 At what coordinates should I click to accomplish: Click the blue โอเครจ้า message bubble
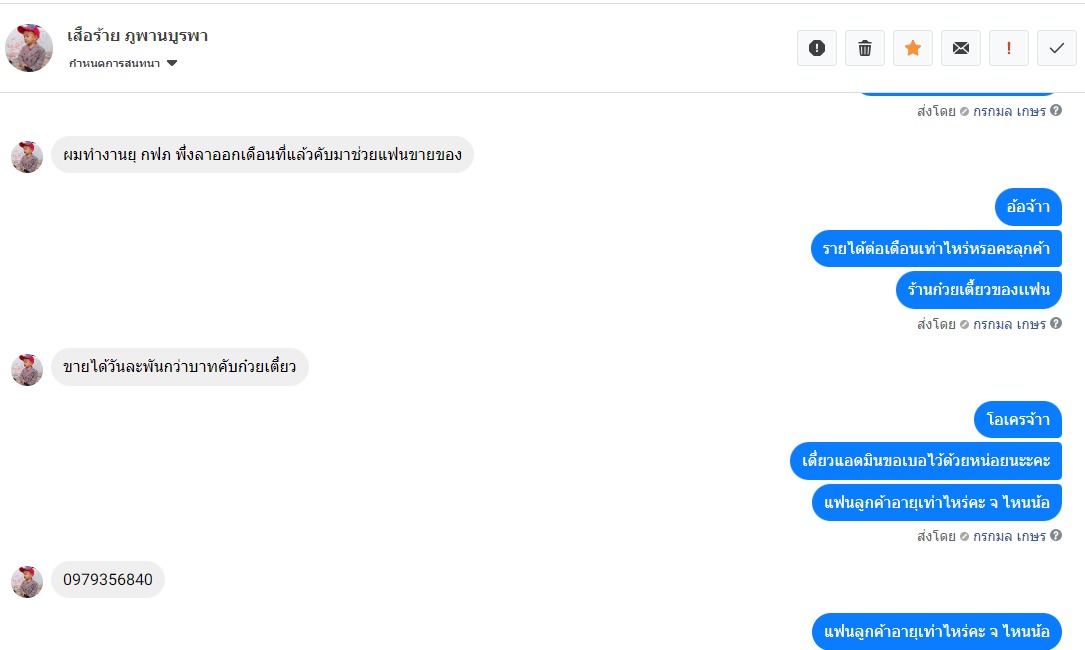point(1017,420)
